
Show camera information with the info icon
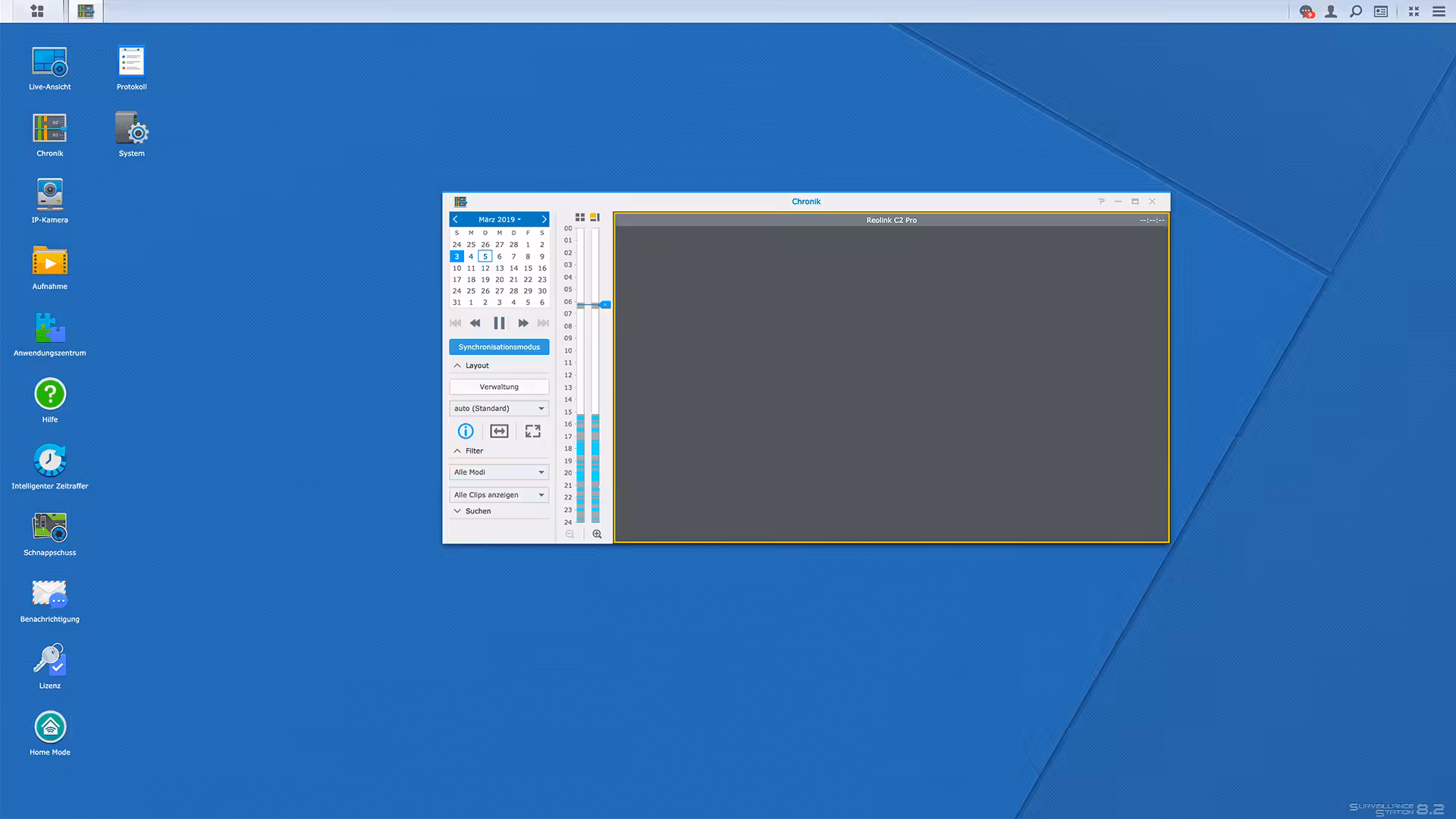coord(466,431)
